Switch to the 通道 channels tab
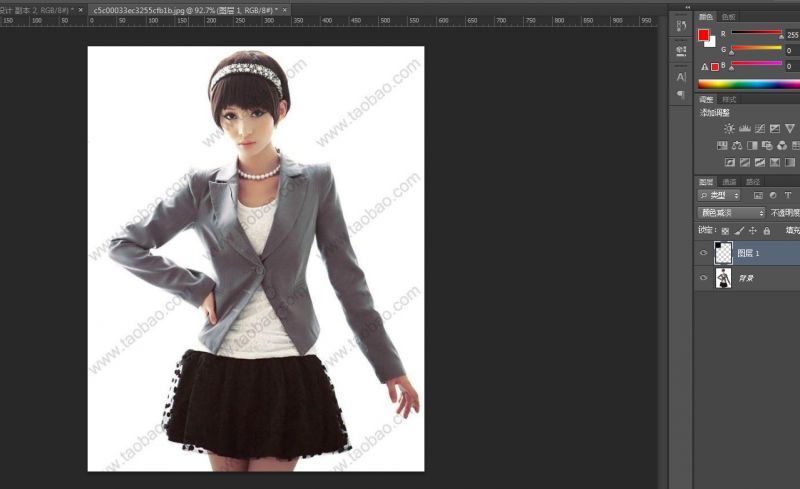 click(729, 182)
